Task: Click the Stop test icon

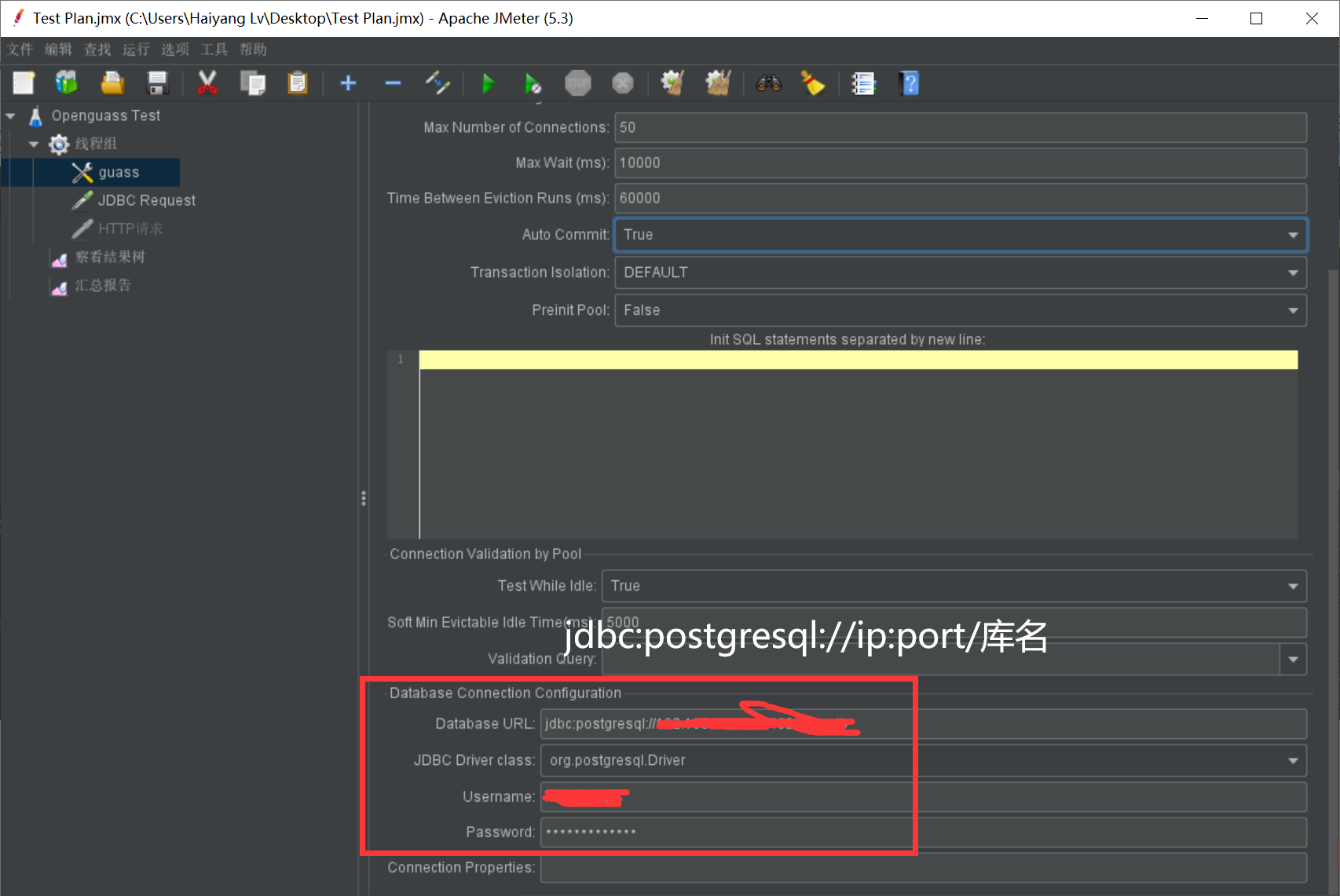Action: coord(578,82)
